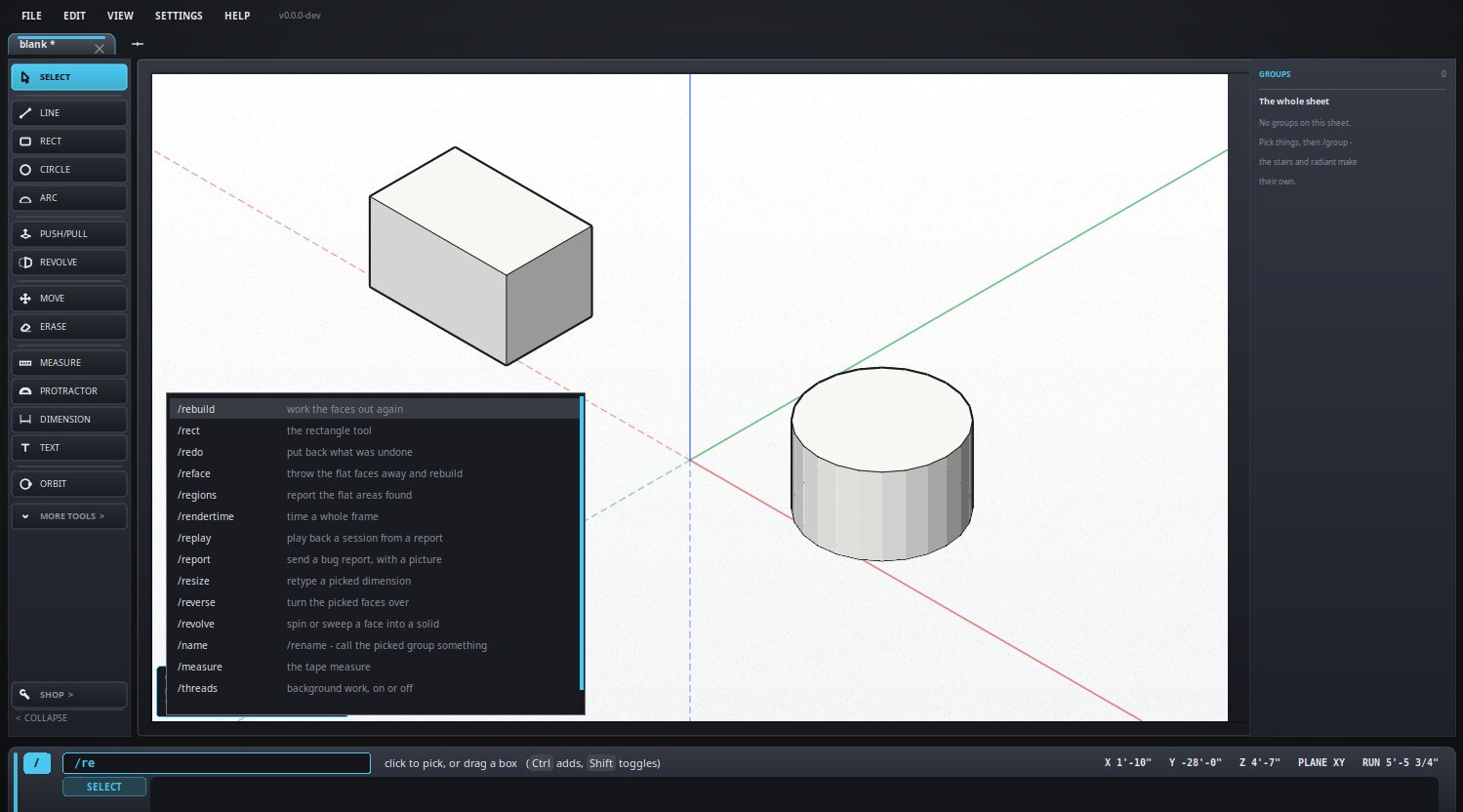Image resolution: width=1463 pixels, height=812 pixels.
Task: Select the Move tool
Action: pyautogui.click(x=69, y=299)
